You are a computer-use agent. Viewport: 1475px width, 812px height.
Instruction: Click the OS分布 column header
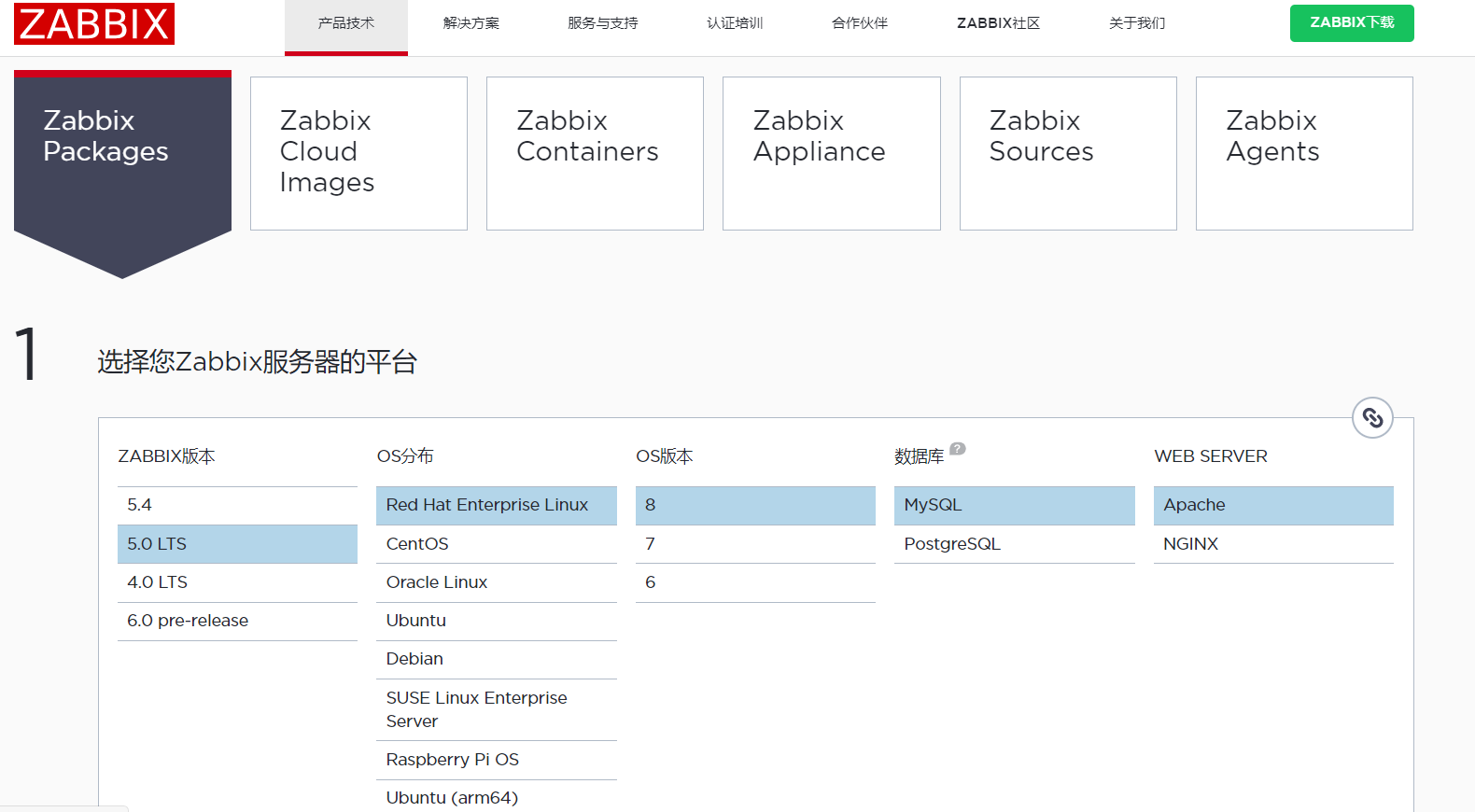(405, 456)
